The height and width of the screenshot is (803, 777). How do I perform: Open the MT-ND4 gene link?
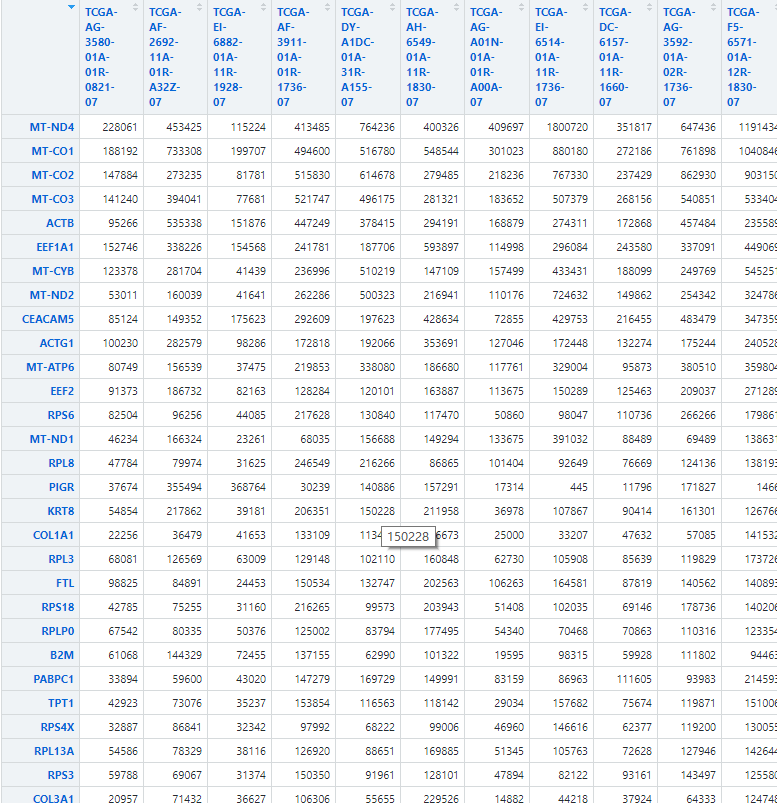coord(52,127)
